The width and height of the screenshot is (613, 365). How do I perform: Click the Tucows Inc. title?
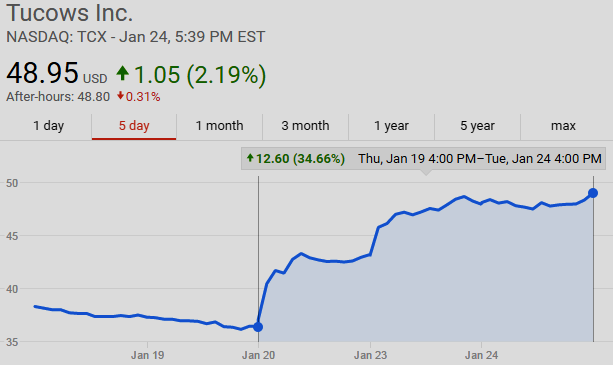point(70,13)
